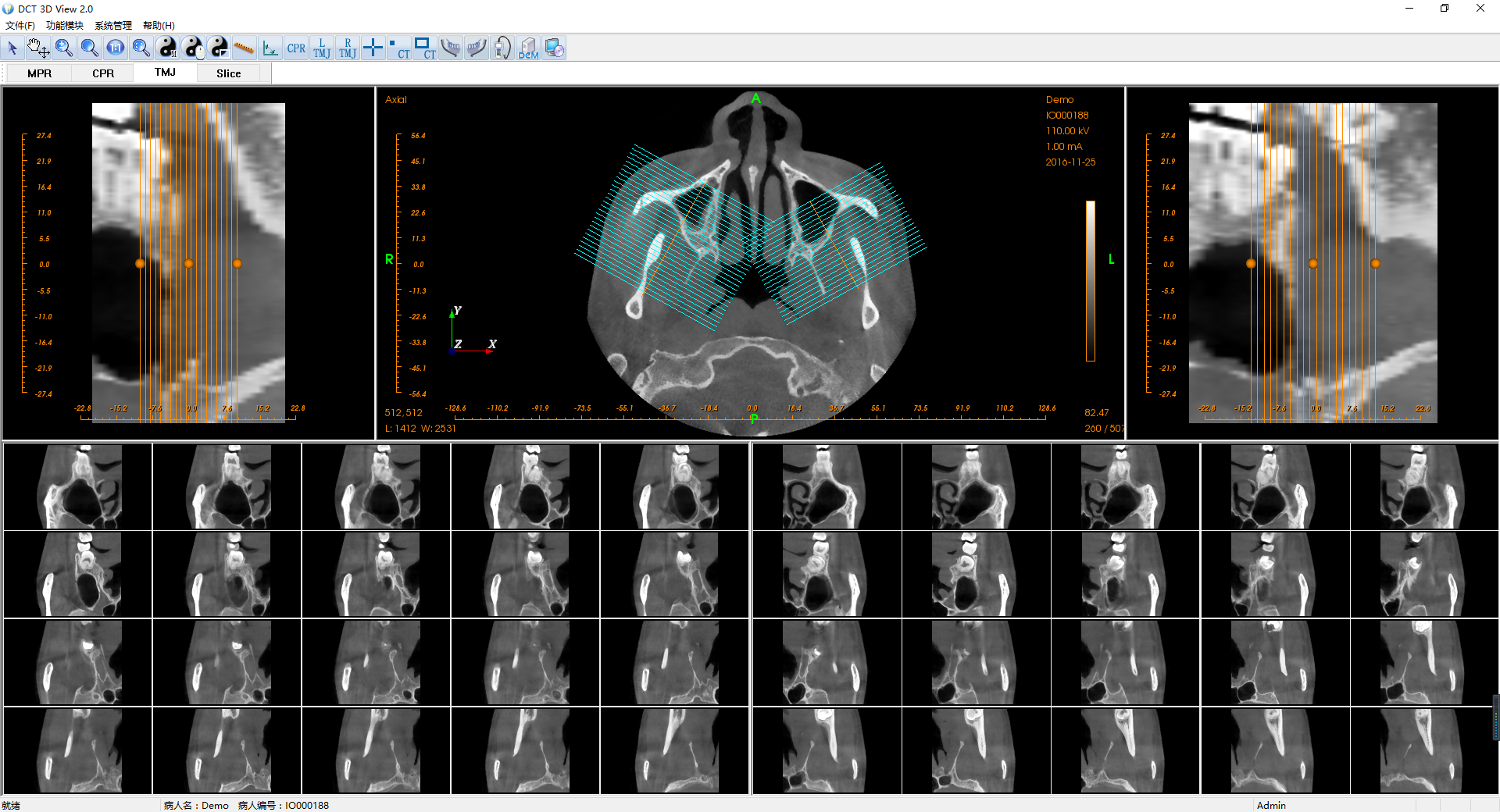Click the green 'R' orientation marker

tap(389, 259)
